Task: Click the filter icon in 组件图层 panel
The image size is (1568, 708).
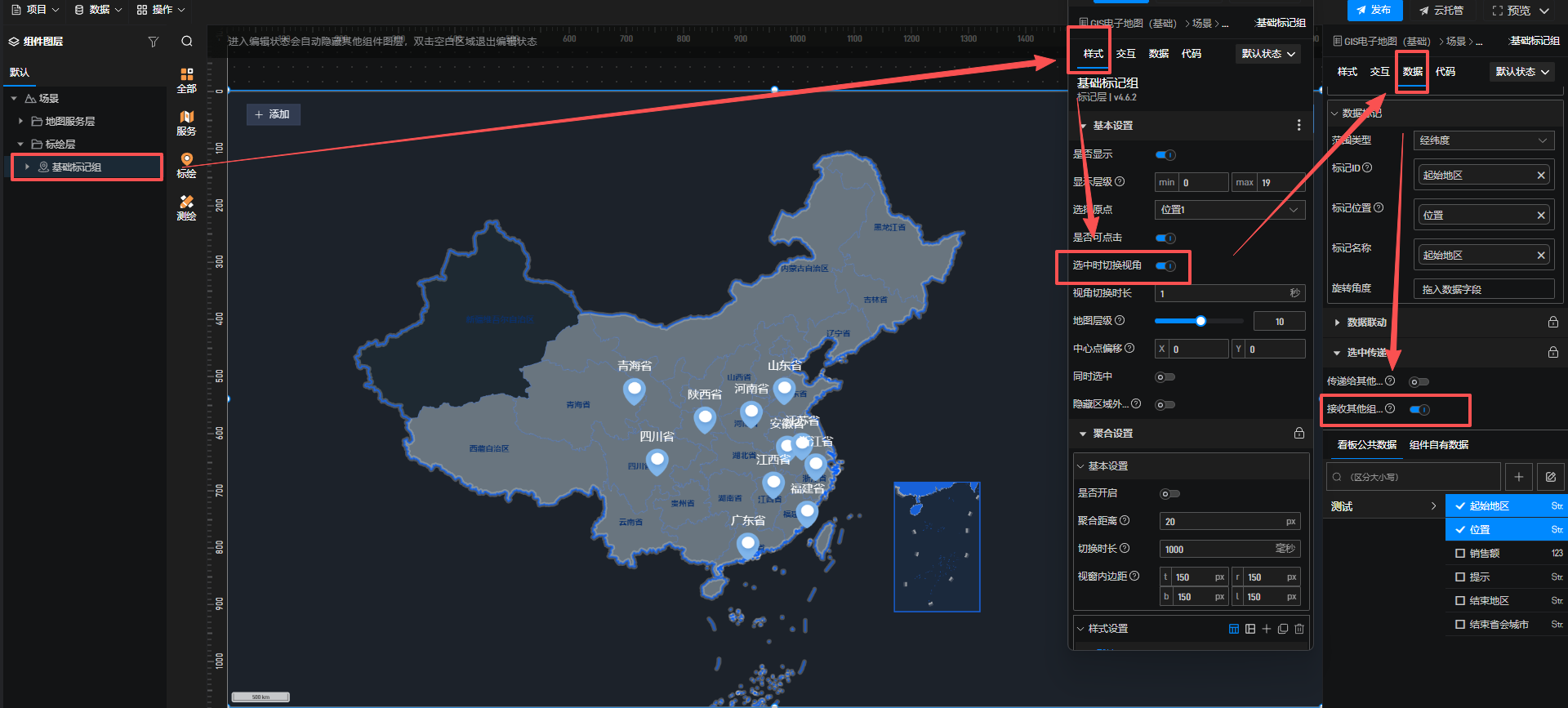Action: click(x=153, y=42)
